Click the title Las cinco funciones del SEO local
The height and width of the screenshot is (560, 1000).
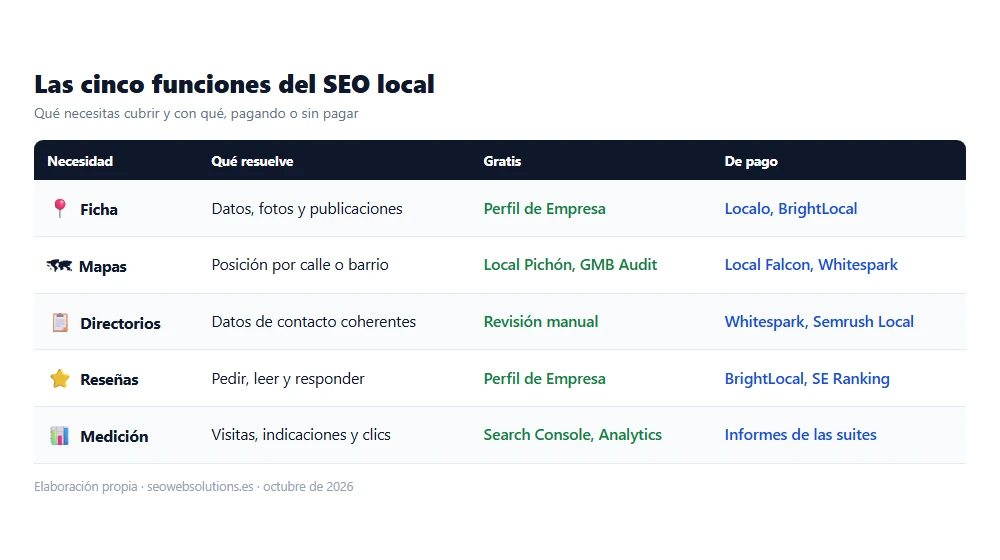click(234, 84)
